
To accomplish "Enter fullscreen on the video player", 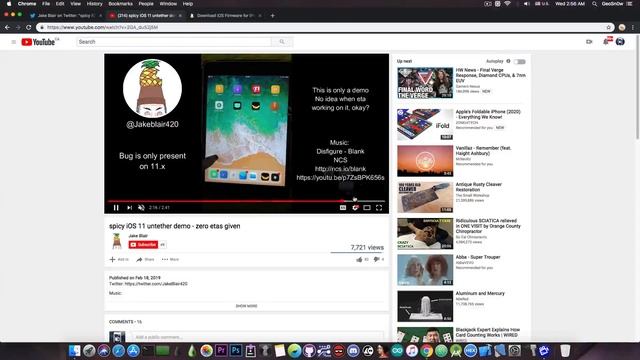I will coord(379,208).
